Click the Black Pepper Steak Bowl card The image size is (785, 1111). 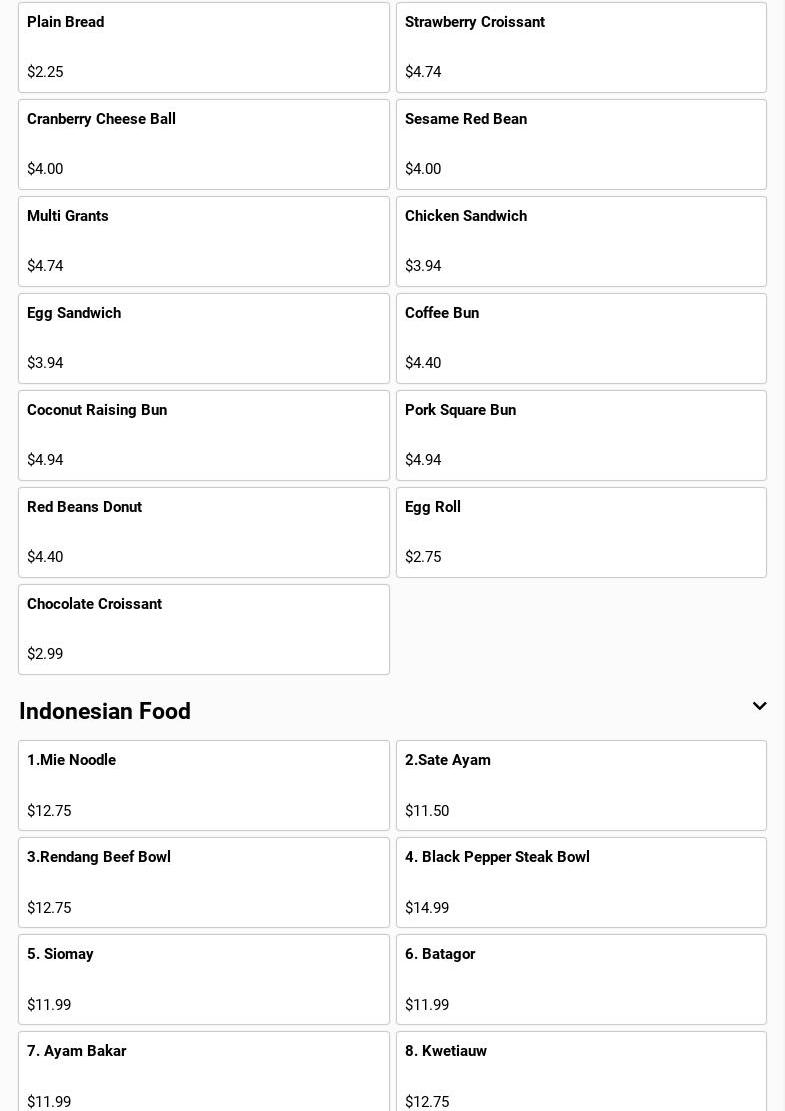pos(581,882)
